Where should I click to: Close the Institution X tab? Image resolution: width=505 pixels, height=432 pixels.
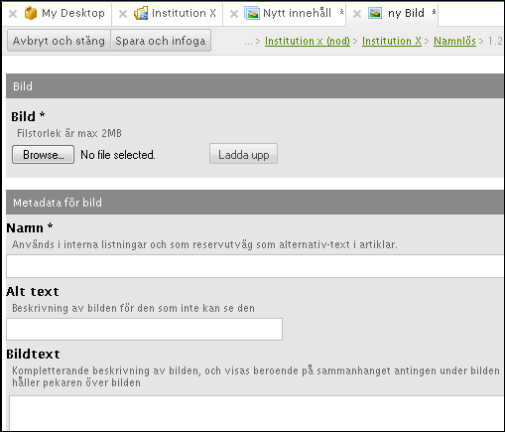(x=123, y=14)
